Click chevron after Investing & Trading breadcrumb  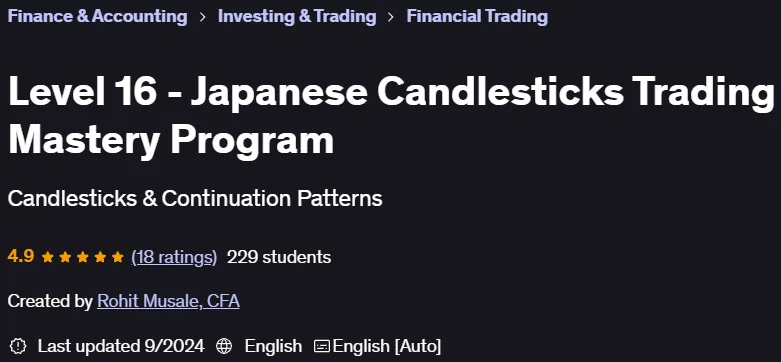pyautogui.click(x=391, y=17)
